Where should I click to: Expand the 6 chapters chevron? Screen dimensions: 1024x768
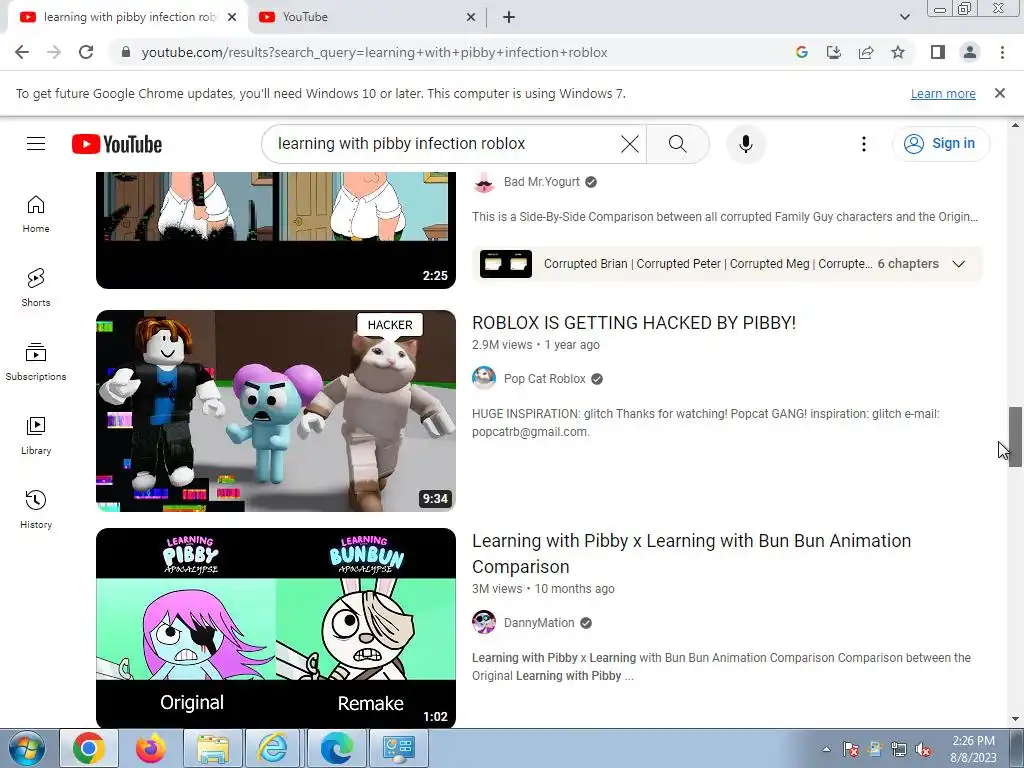pyautogui.click(x=958, y=264)
